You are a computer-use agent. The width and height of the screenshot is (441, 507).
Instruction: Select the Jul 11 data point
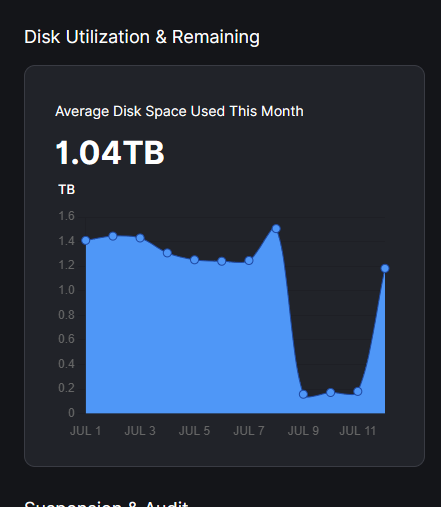(x=358, y=391)
